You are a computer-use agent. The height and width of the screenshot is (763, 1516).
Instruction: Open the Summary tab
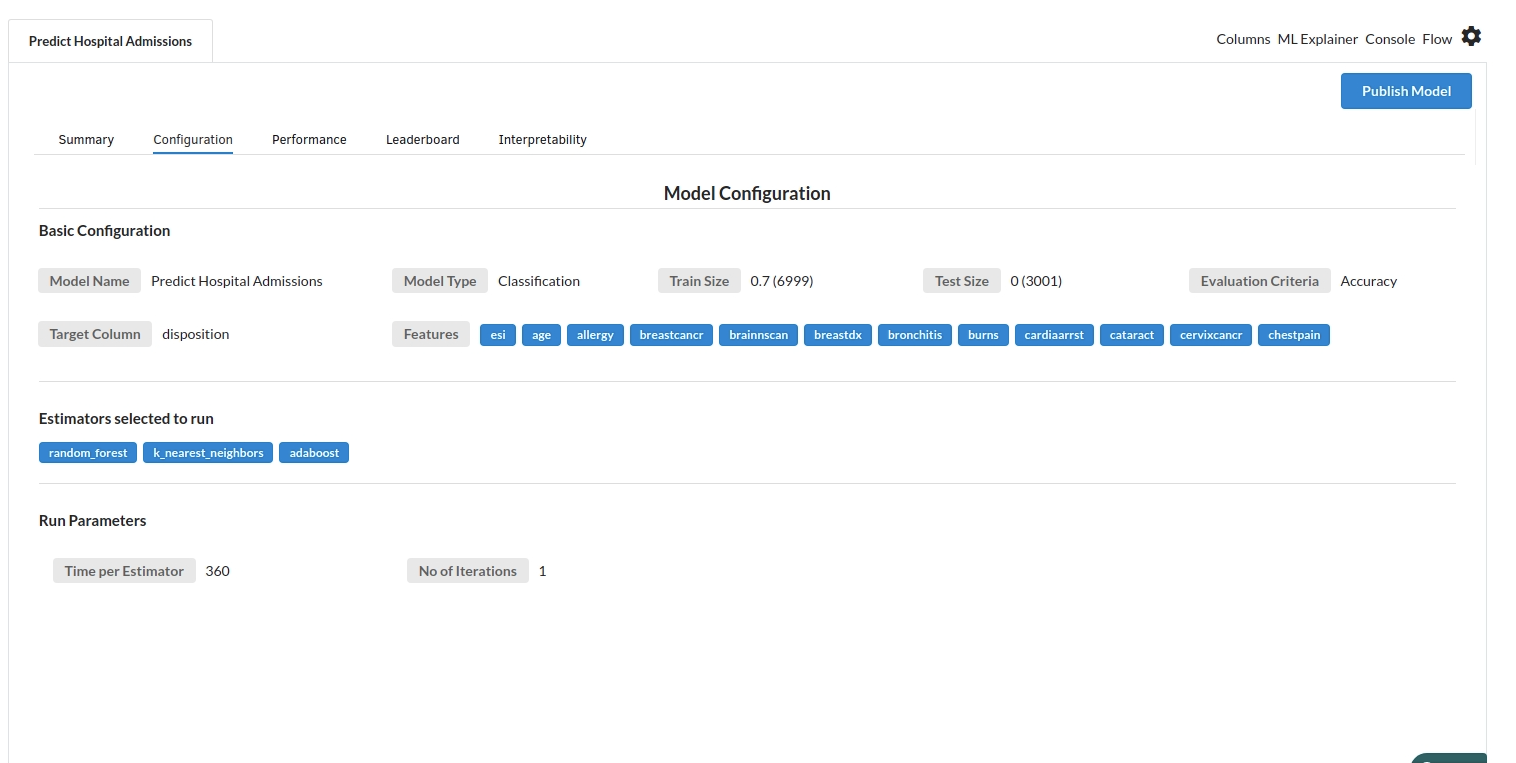pos(86,140)
